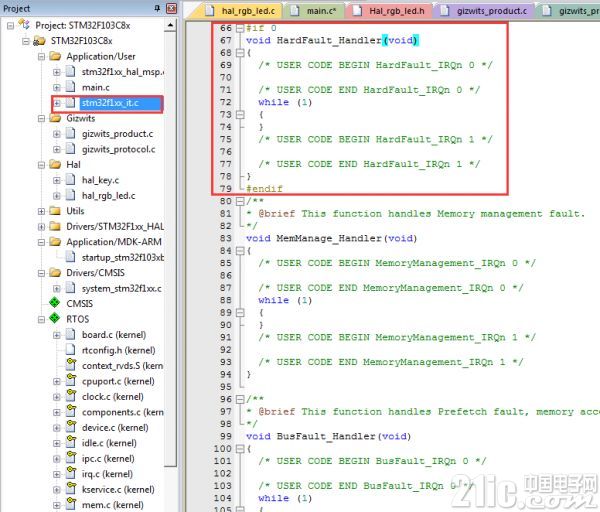
Task: Click the scroll-up arrow of project tree
Action: click(x=170, y=25)
